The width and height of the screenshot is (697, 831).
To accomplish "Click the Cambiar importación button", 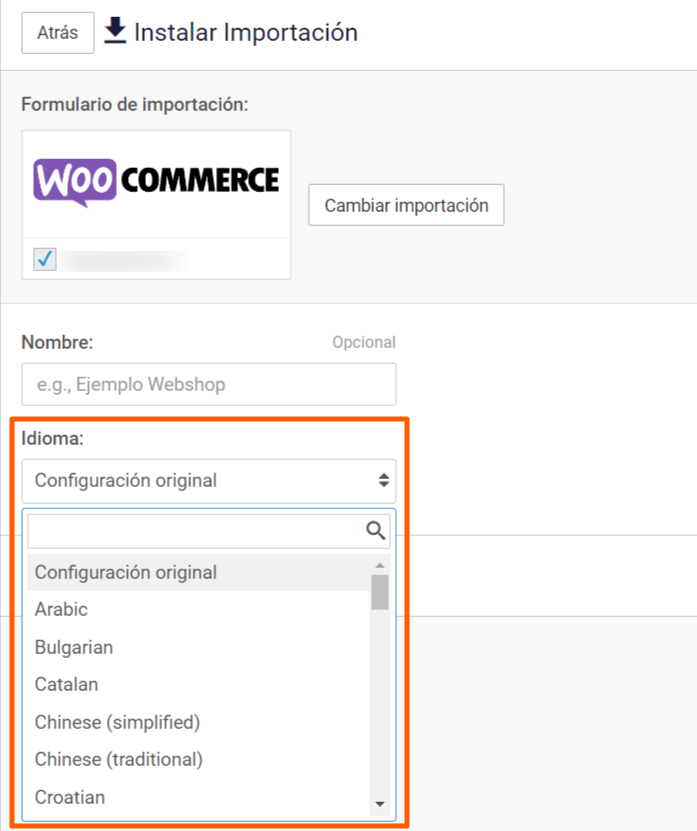I will 406,205.
